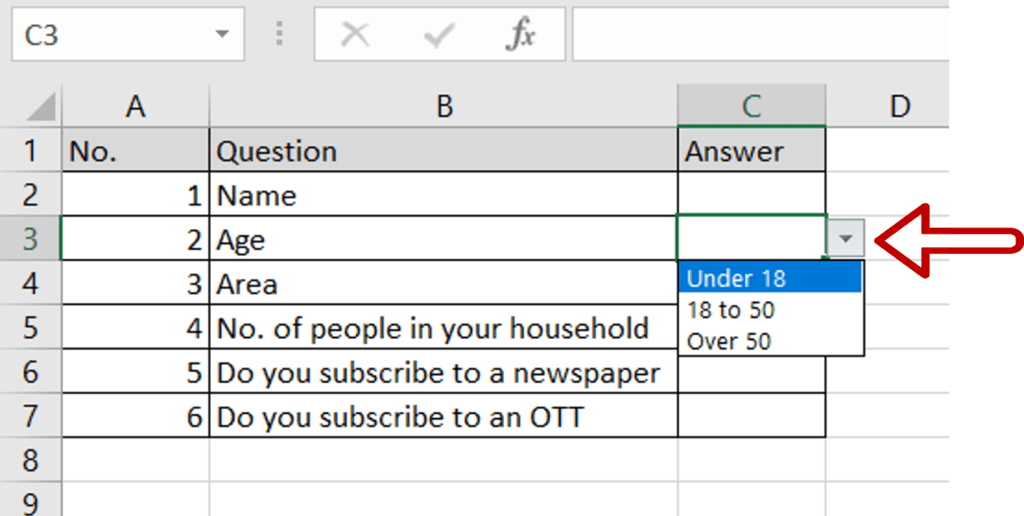
Task: Choose 'Under 18' from the dropdown list
Action: (x=770, y=278)
